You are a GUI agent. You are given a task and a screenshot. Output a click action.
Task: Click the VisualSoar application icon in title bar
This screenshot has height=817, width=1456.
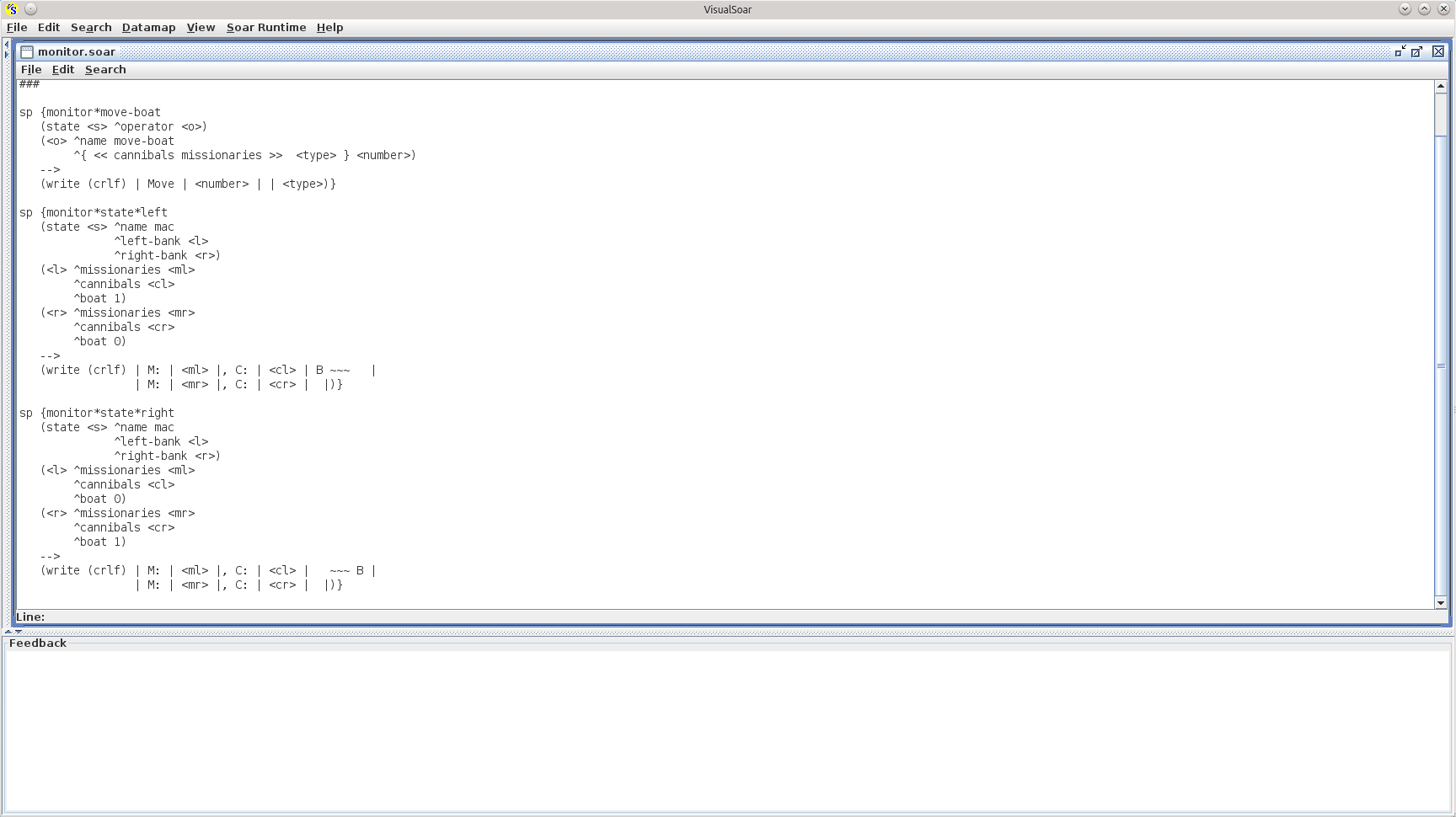pyautogui.click(x=11, y=9)
